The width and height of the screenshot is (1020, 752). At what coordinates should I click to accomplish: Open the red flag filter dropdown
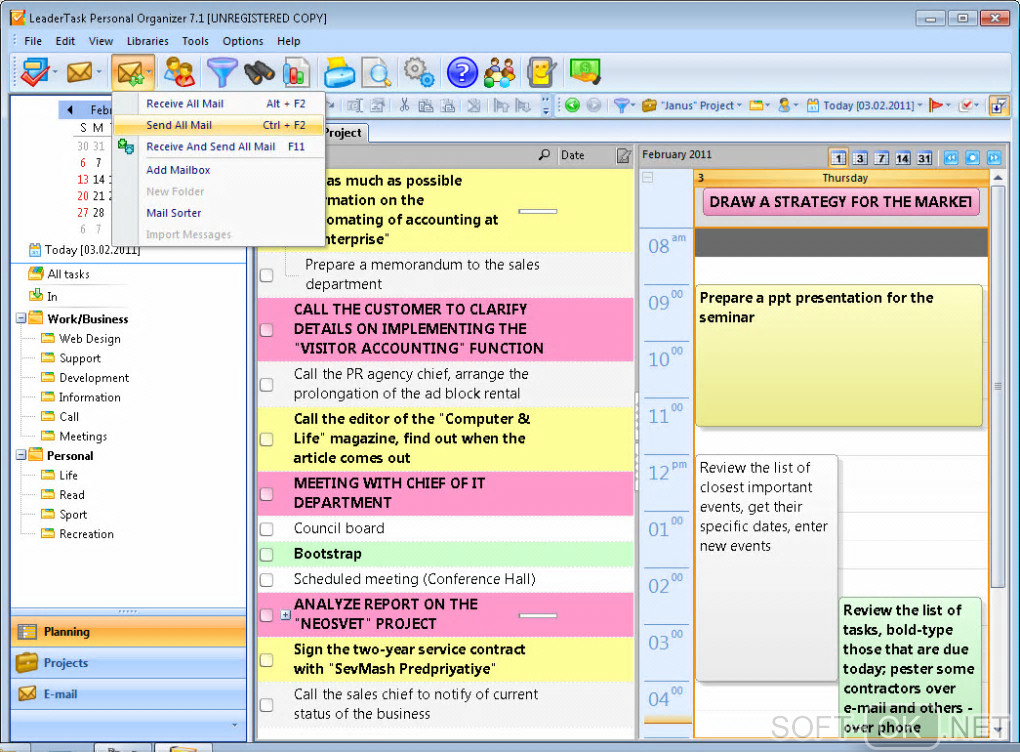939,105
